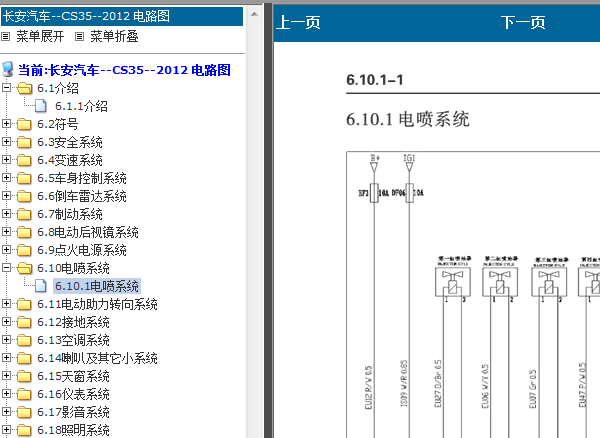
Task: Click the 6.18照明系统 folder icon
Action: pos(24,430)
